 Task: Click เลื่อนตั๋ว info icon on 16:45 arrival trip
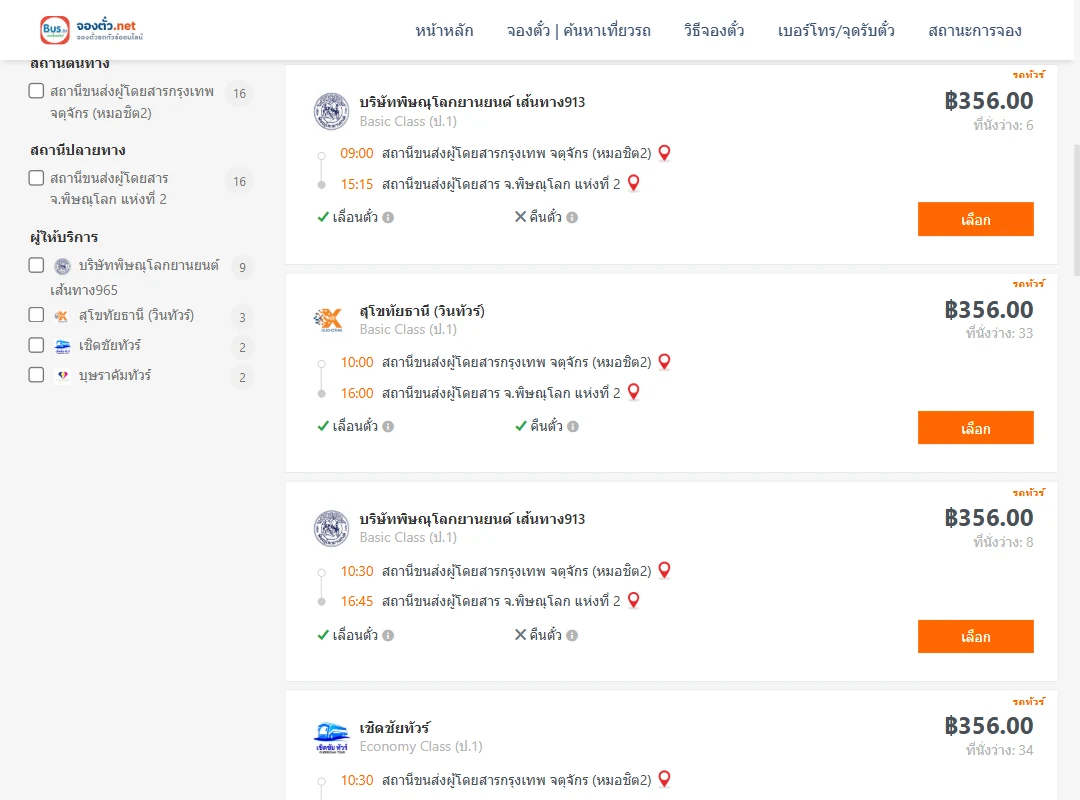(x=388, y=635)
